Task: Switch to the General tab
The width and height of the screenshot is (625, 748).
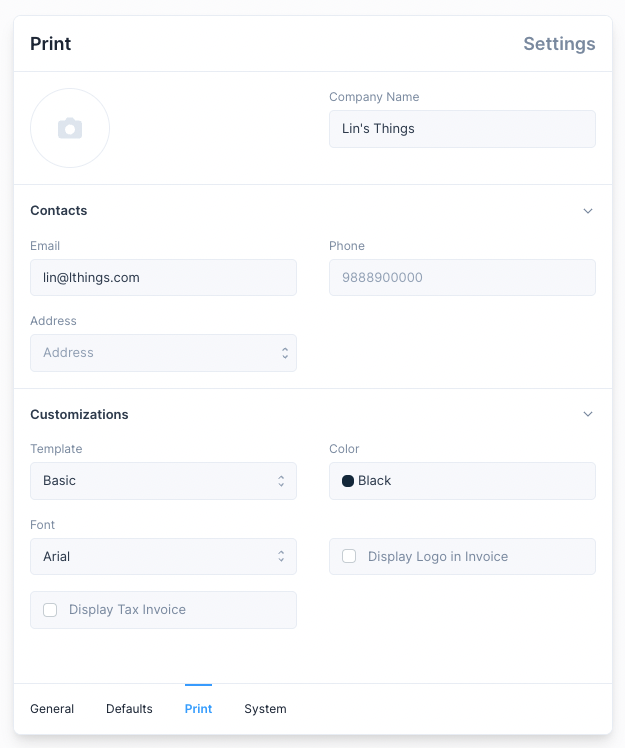Action: pyautogui.click(x=52, y=709)
